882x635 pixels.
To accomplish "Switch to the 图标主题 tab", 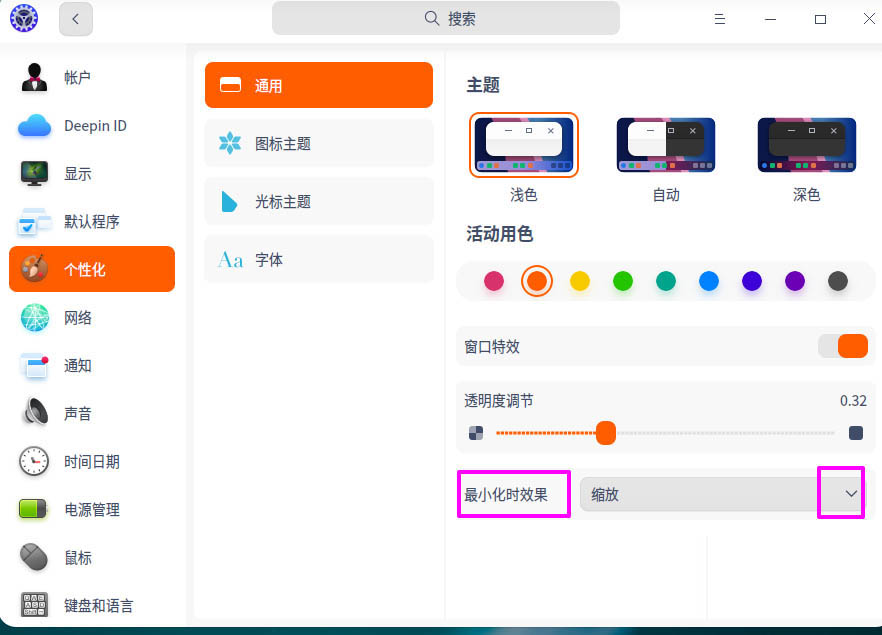I will click(318, 143).
